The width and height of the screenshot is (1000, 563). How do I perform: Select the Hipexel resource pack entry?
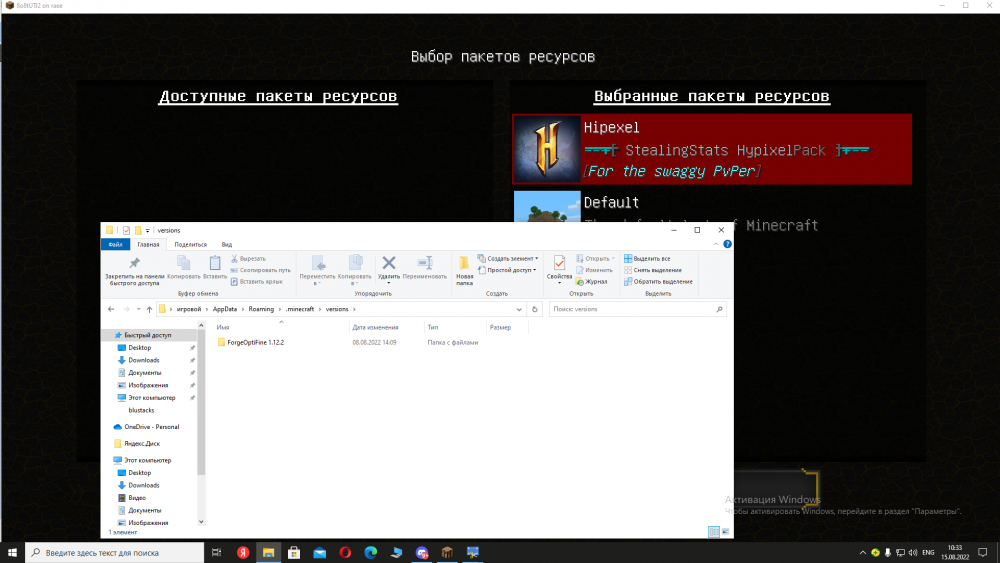point(712,149)
